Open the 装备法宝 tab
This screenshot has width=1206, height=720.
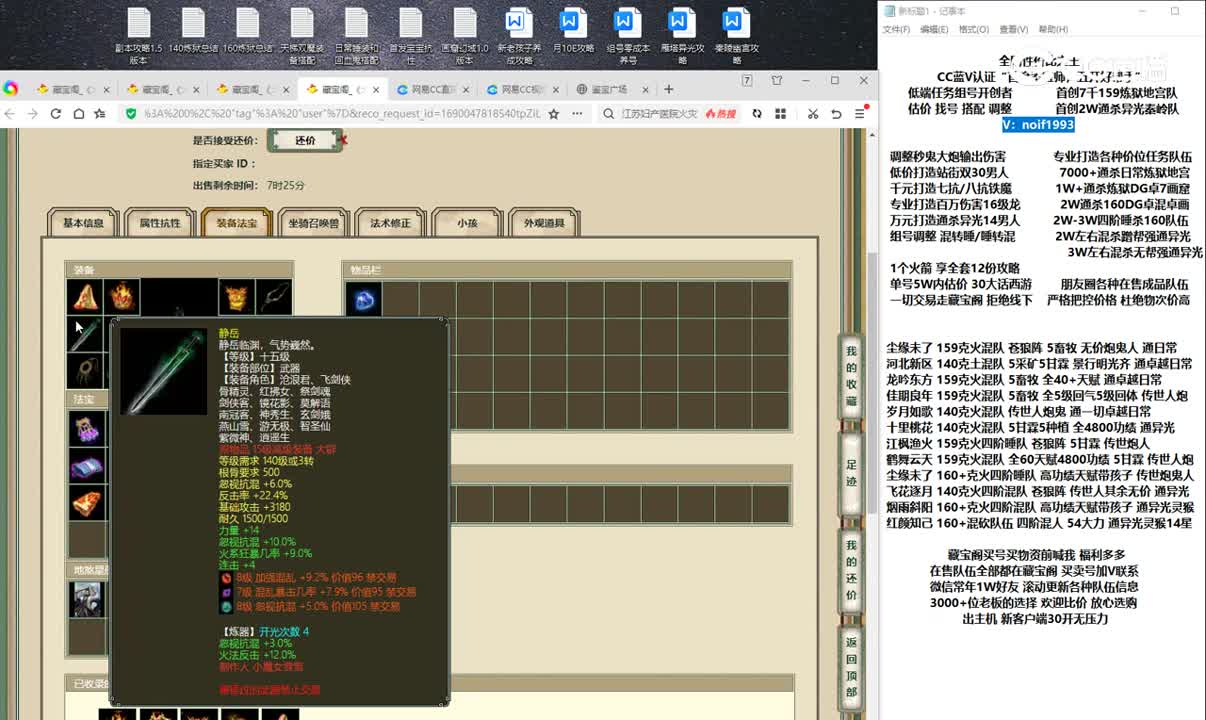236,223
